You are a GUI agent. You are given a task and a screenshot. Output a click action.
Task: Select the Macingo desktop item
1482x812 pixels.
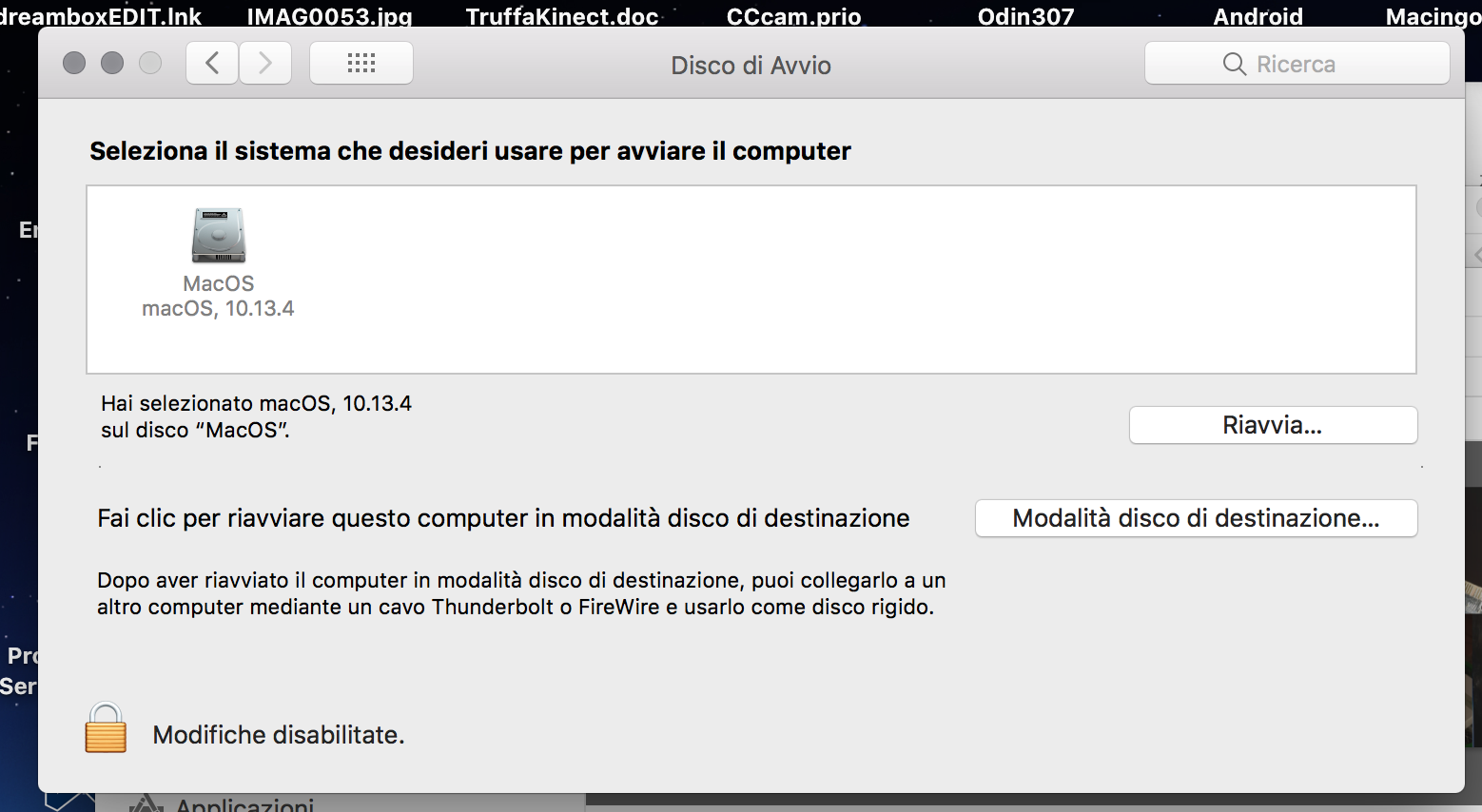[1433, 16]
